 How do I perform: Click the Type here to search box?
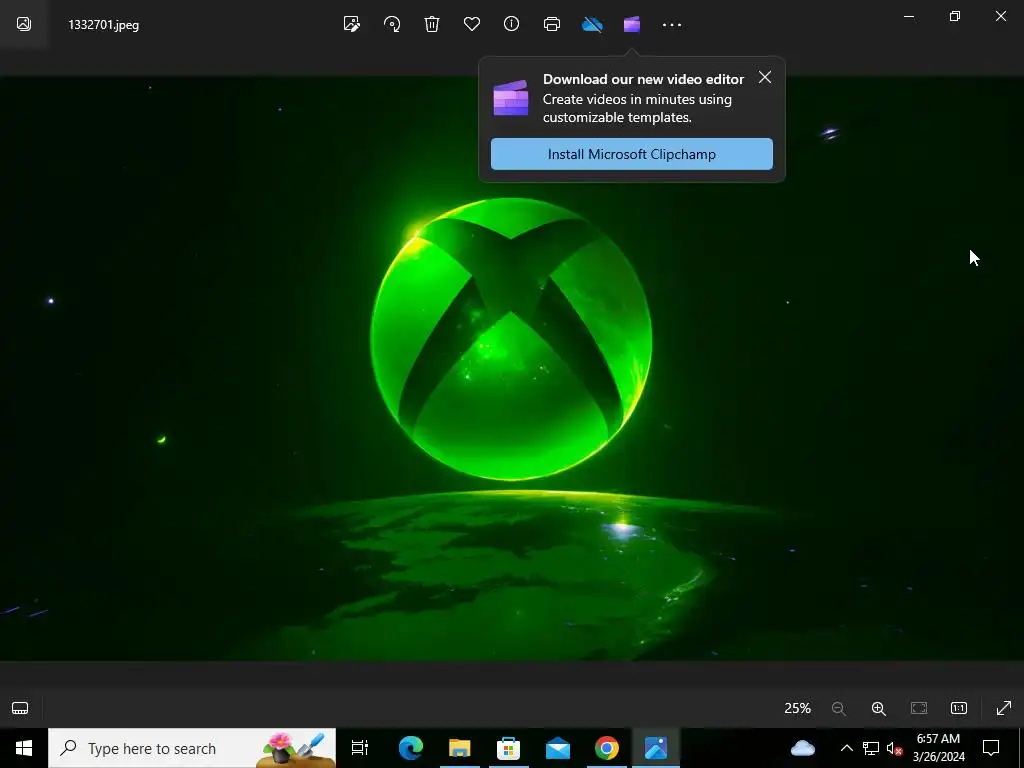tap(192, 748)
